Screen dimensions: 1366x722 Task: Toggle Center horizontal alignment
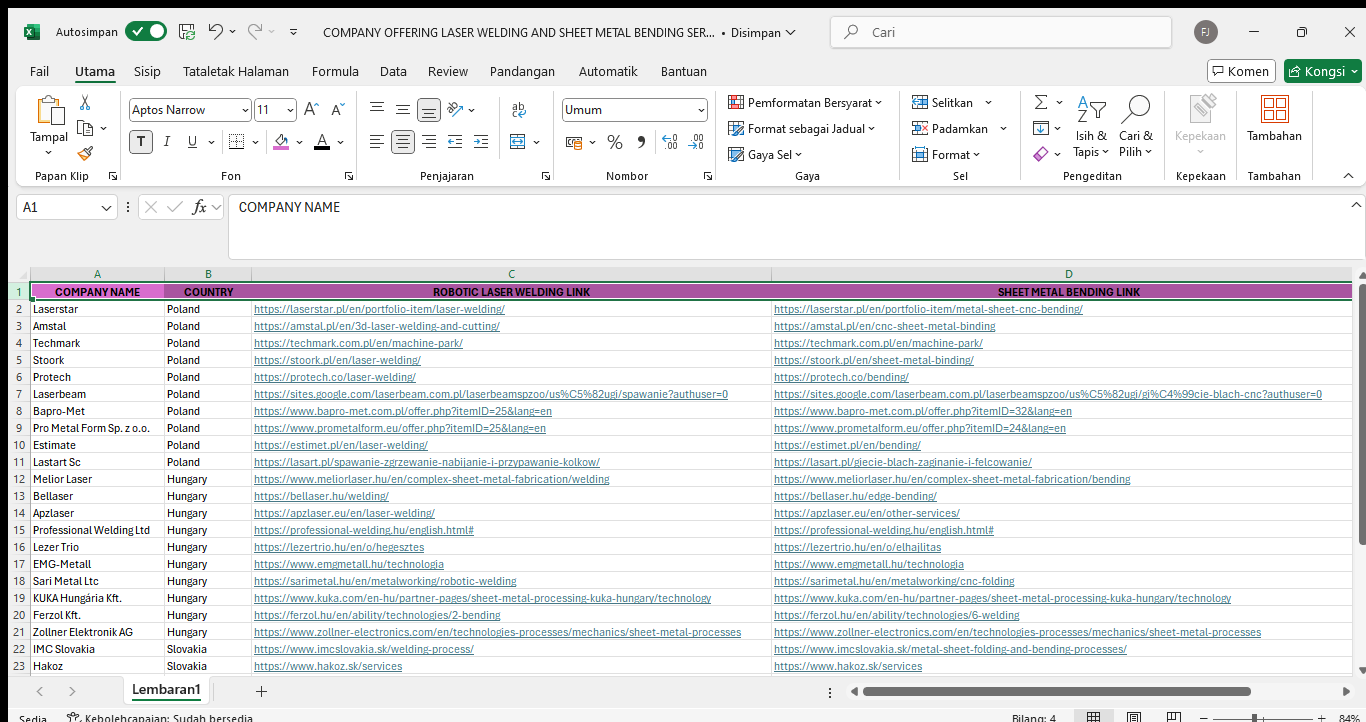tap(403, 142)
